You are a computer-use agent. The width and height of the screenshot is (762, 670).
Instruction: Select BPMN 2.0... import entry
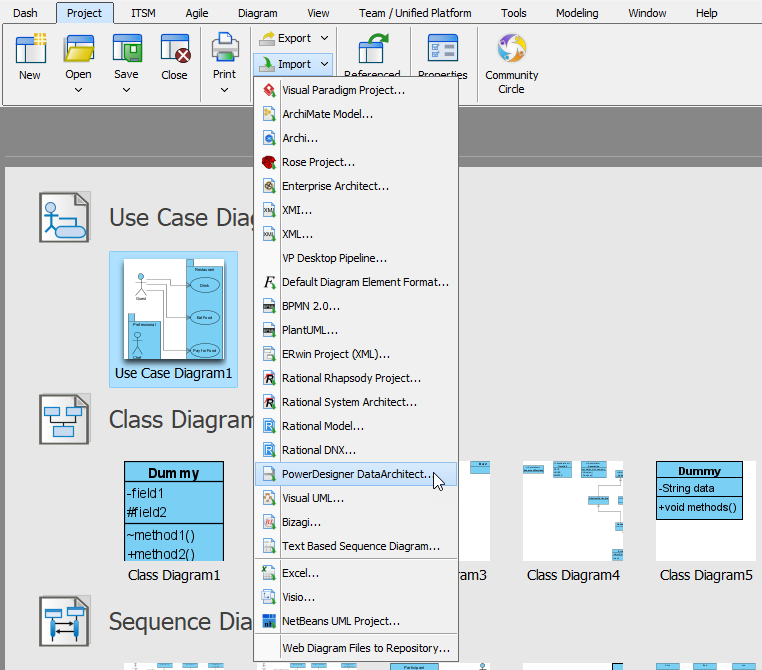point(356,306)
